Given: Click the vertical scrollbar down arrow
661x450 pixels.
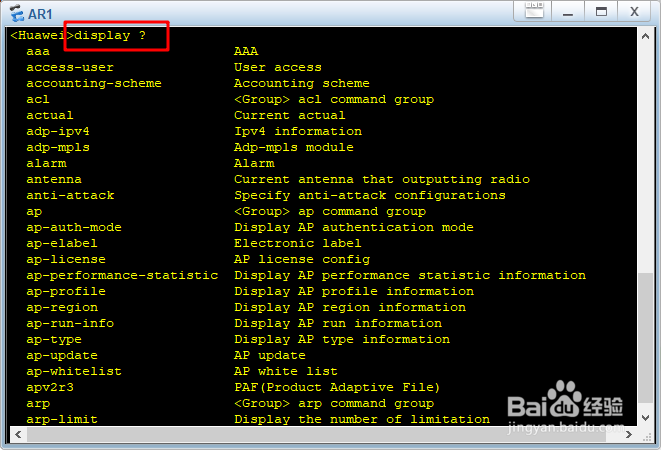Looking at the screenshot, I should [x=645, y=418].
